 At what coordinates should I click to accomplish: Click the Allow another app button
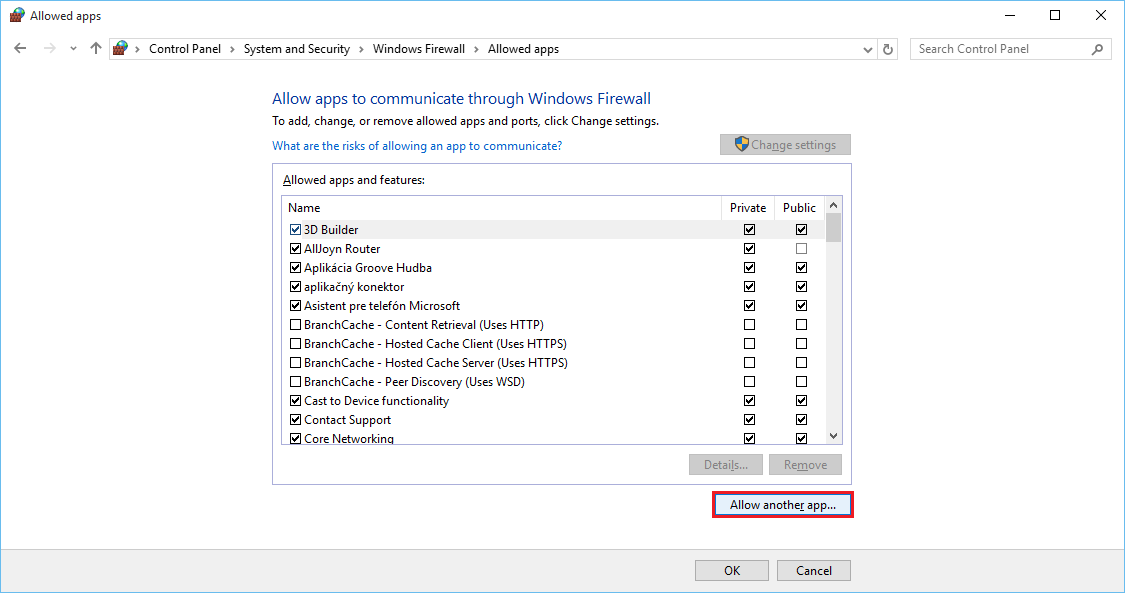point(782,505)
